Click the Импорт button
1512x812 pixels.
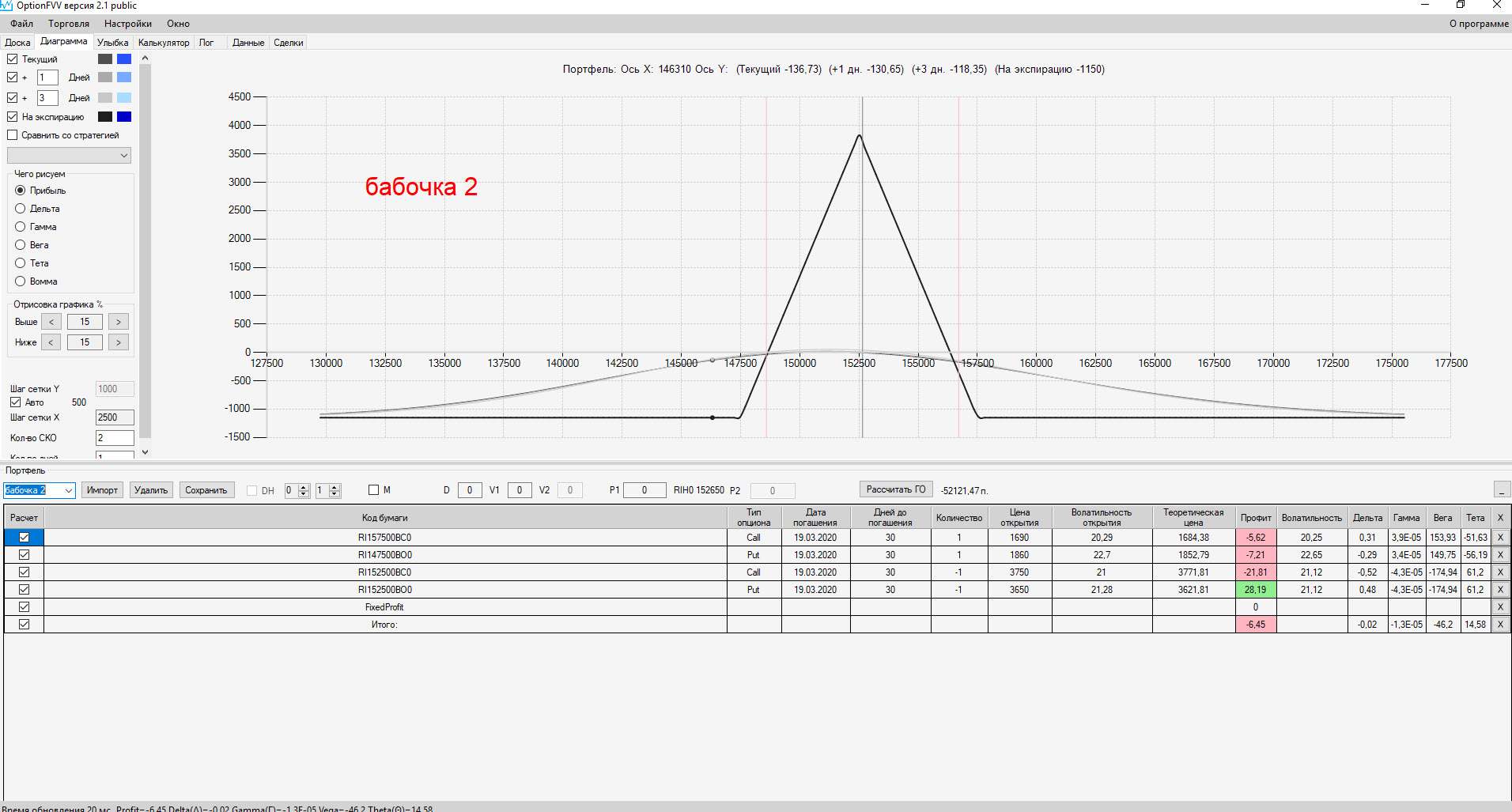102,490
